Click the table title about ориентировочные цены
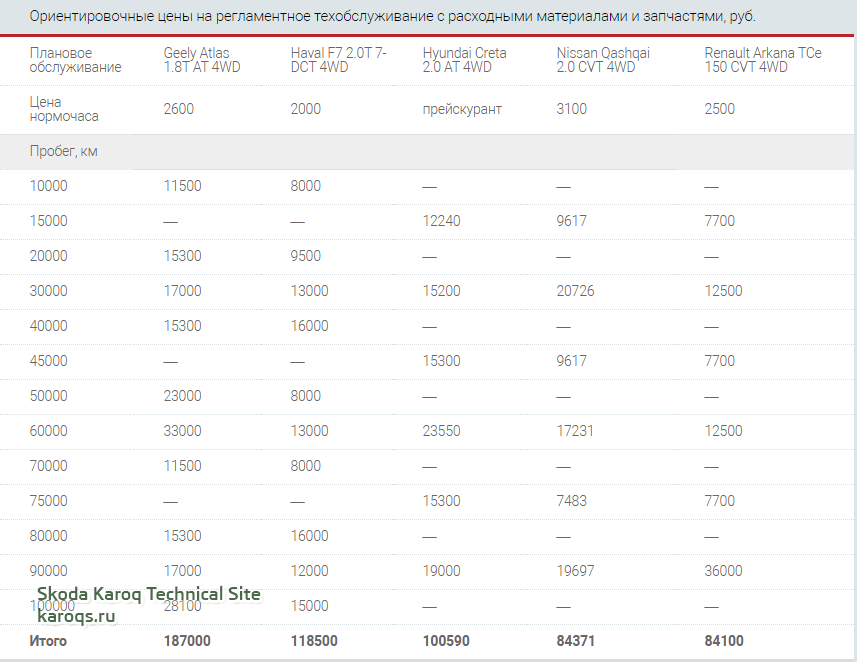 [x=392, y=16]
